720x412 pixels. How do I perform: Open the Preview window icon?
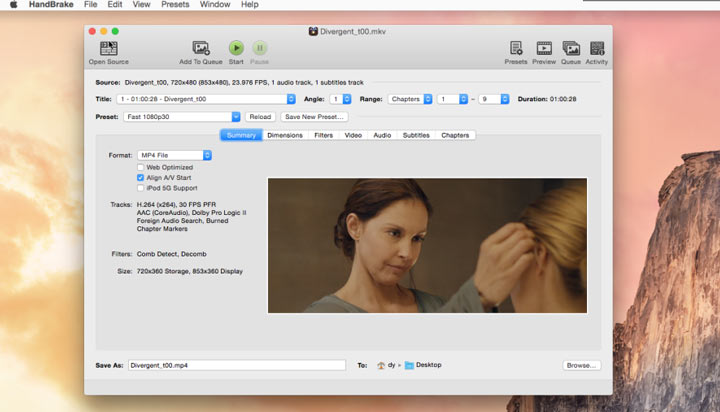pos(544,48)
